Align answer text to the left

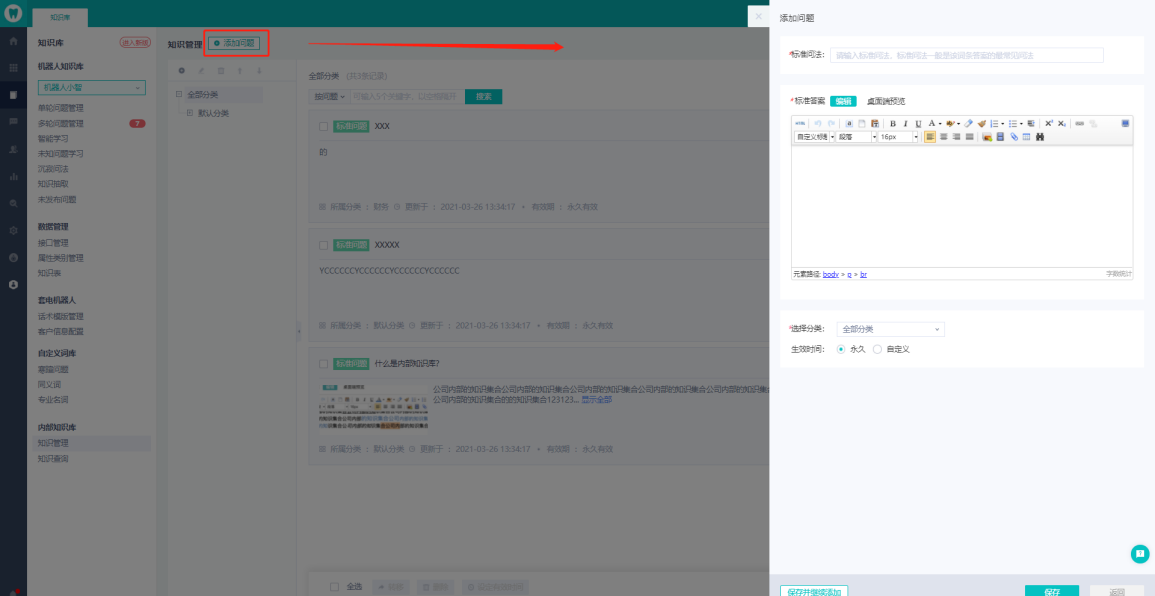(x=930, y=137)
